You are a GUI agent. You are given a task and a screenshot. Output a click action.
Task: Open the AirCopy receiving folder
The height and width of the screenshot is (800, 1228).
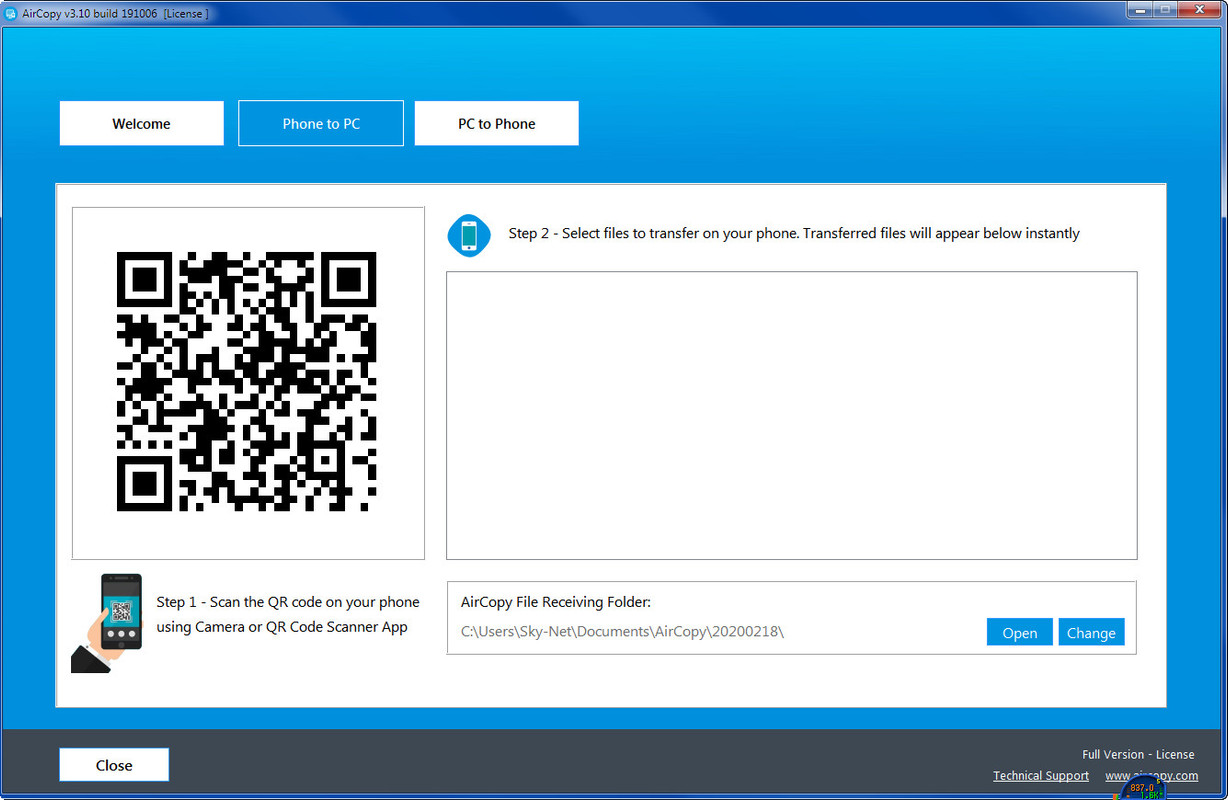(x=1019, y=632)
